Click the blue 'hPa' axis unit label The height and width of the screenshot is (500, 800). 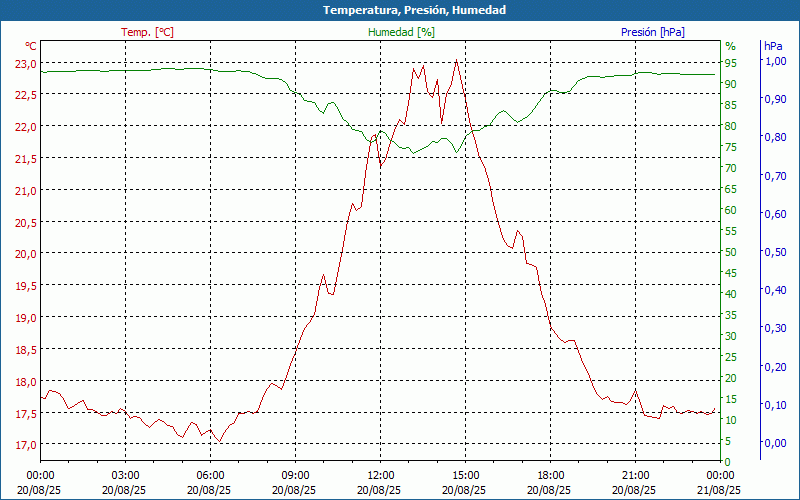(x=773, y=46)
